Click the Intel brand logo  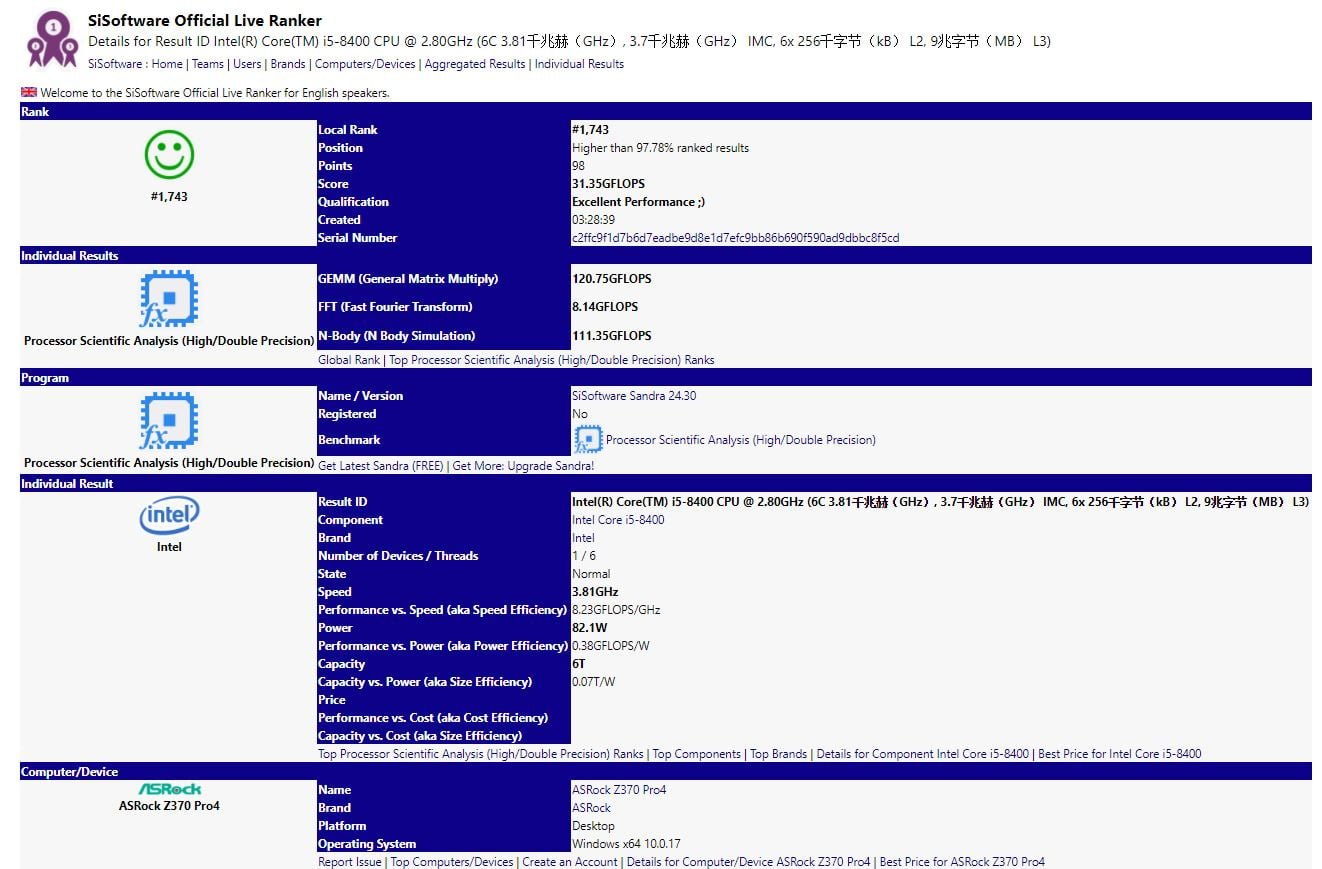point(169,516)
